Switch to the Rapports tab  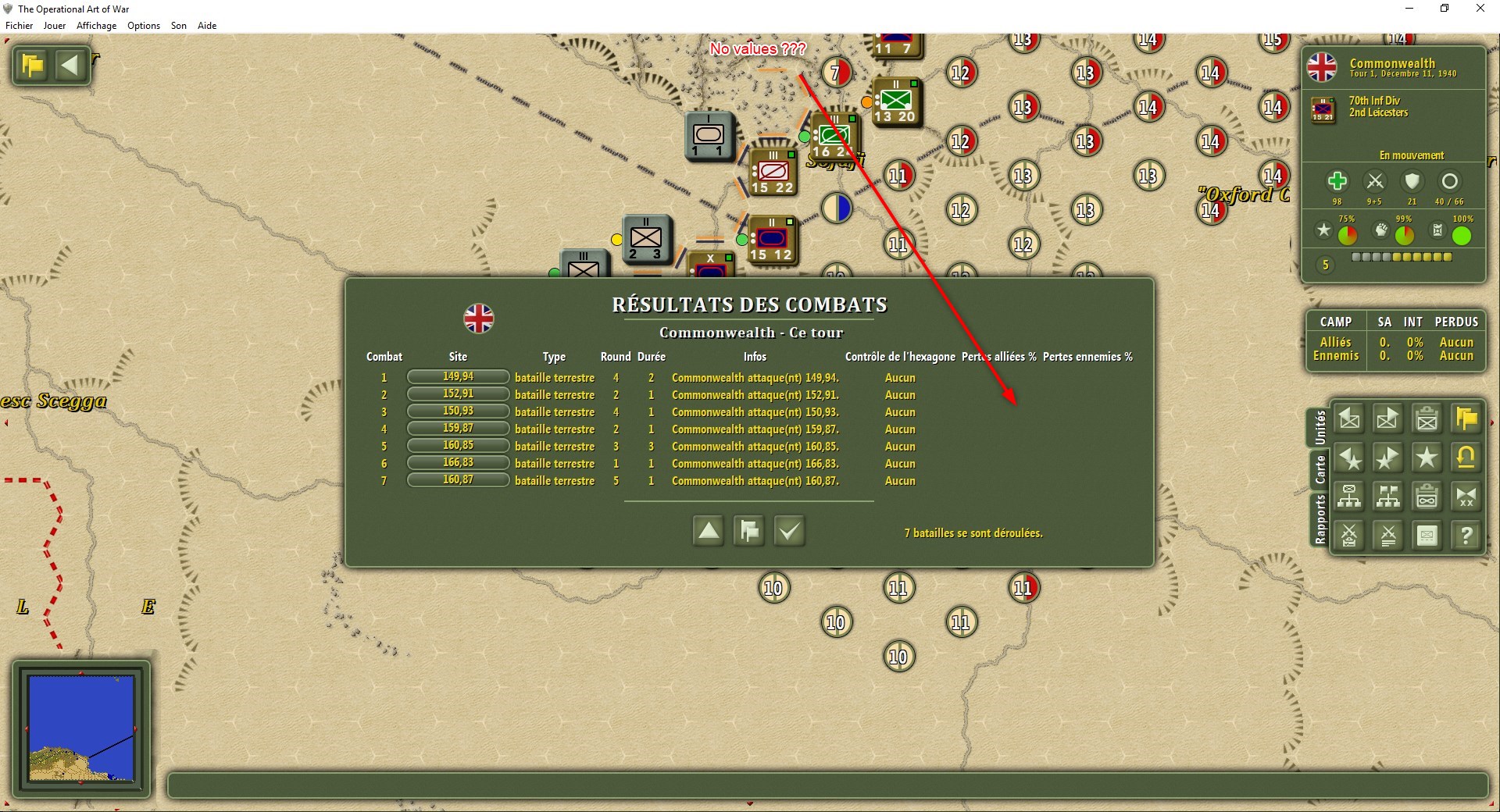point(1320,519)
